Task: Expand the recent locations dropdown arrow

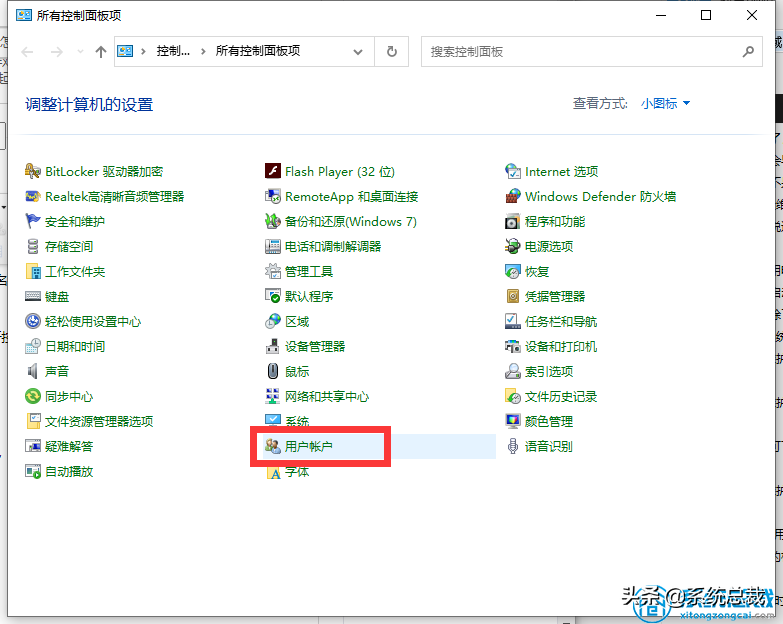Action: pos(80,51)
